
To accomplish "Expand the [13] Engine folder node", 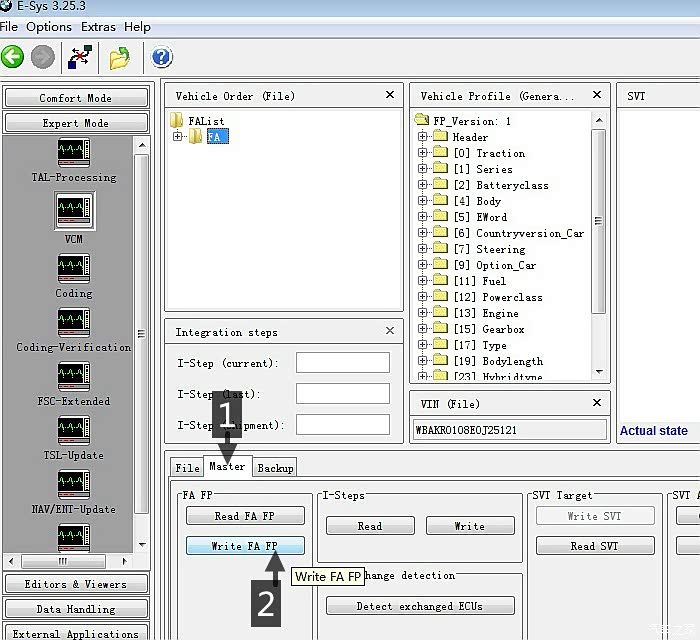I will [x=423, y=313].
